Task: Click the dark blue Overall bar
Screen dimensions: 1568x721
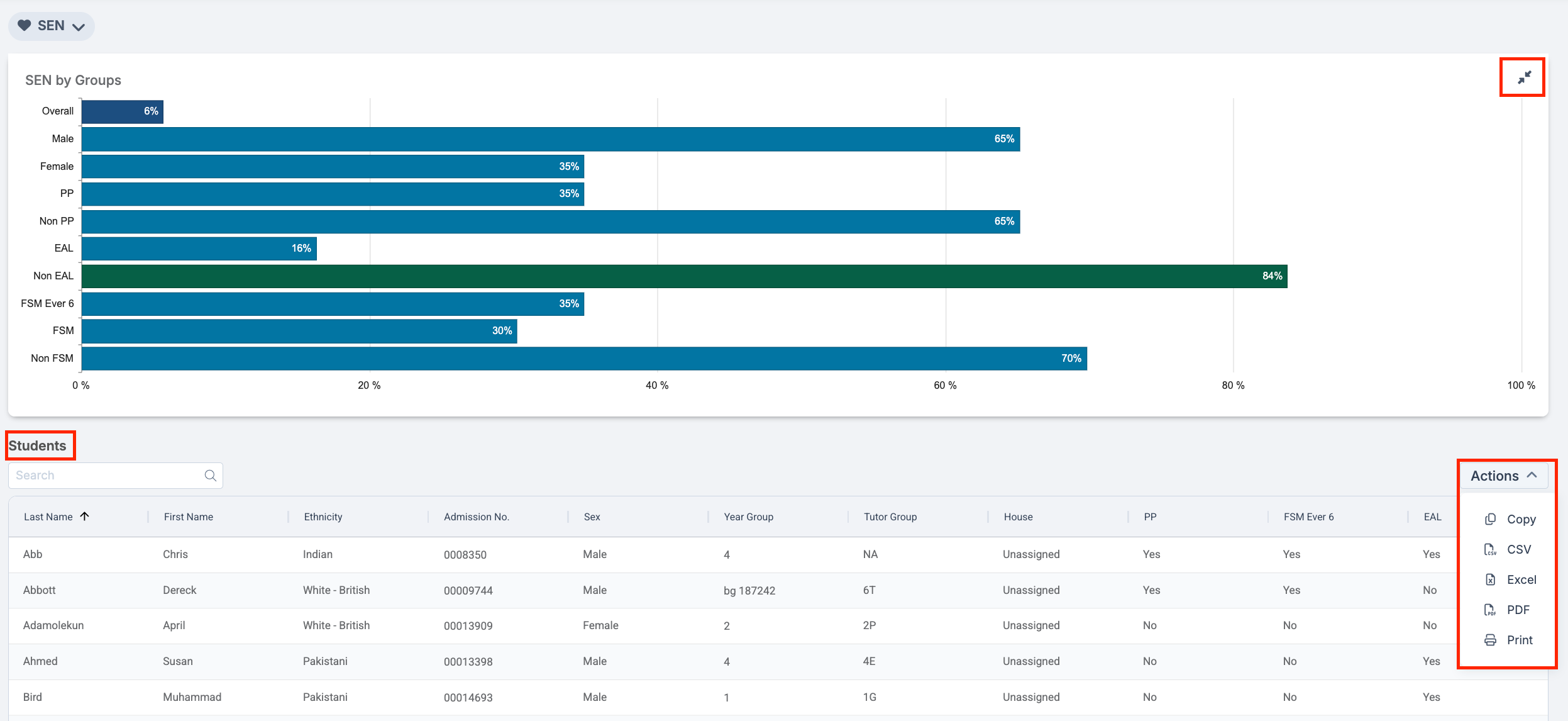Action: click(x=122, y=111)
